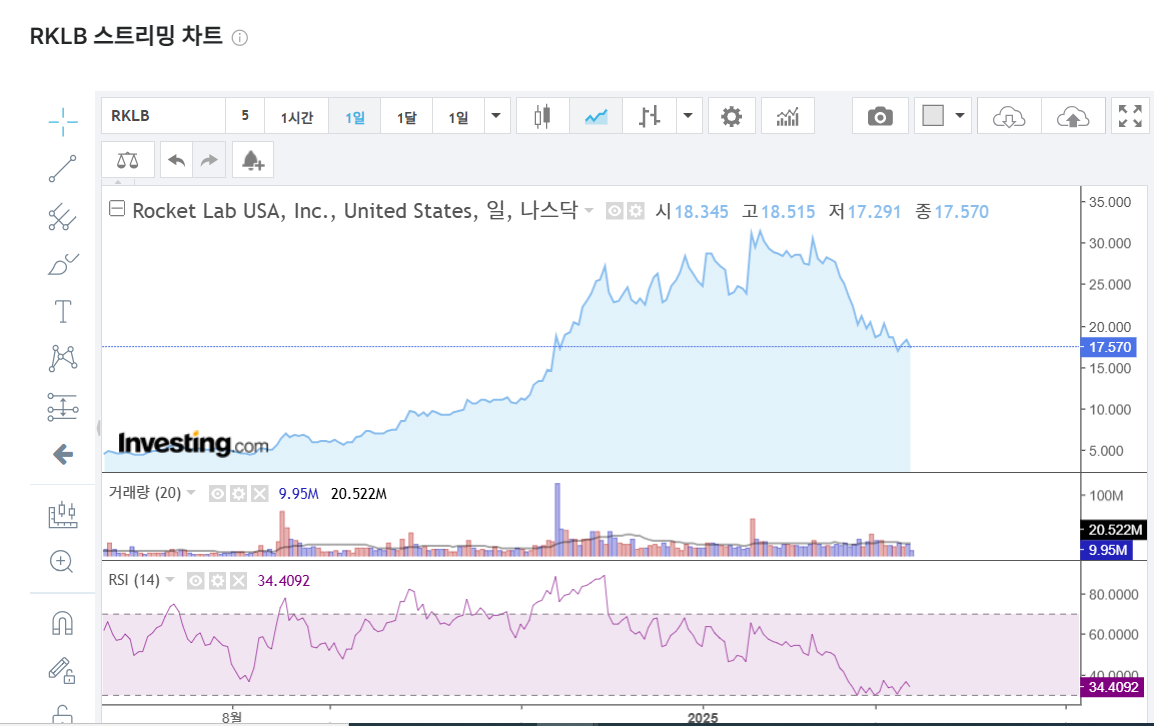1154x726 pixels.
Task: Select the highlighted 1일 interval
Action: tap(355, 116)
